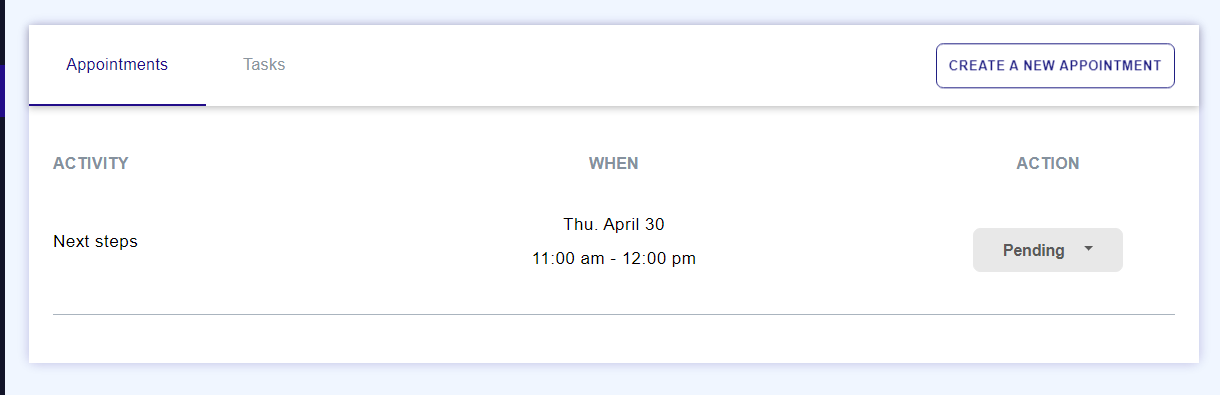Screen dimensions: 1220x395
Task: Click the Create a New Appointment button
Action: 1055,66
